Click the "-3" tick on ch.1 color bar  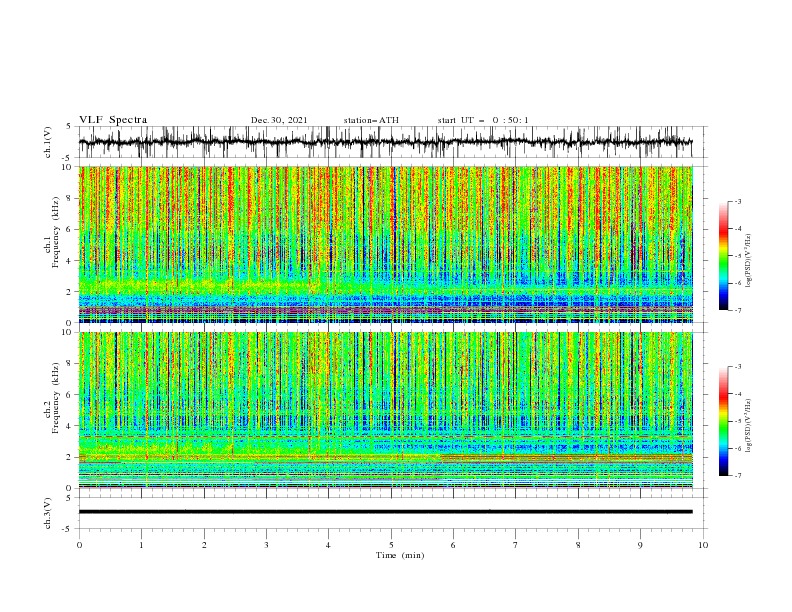pos(737,201)
